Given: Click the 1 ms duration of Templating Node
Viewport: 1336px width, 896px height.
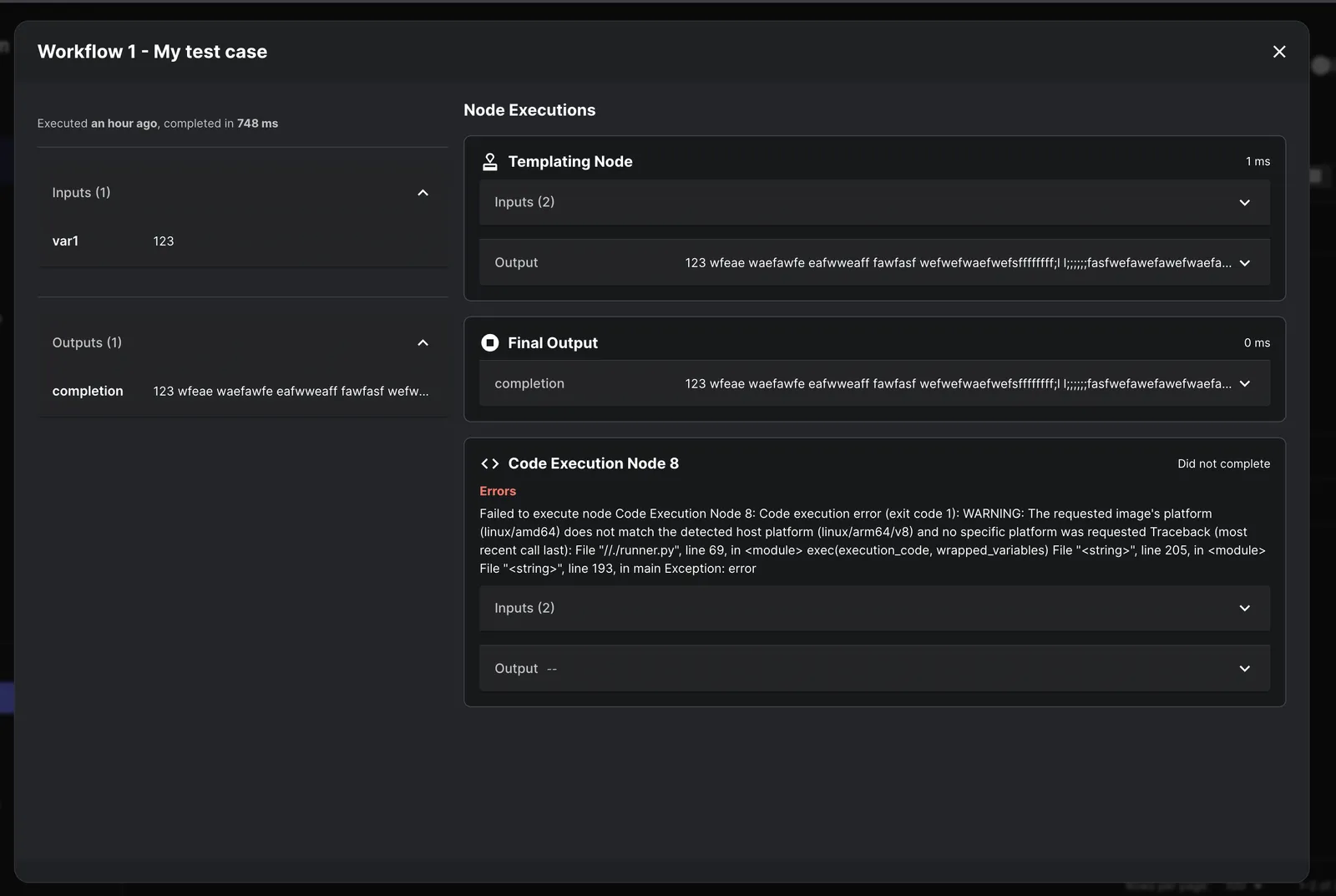Looking at the screenshot, I should [1258, 161].
